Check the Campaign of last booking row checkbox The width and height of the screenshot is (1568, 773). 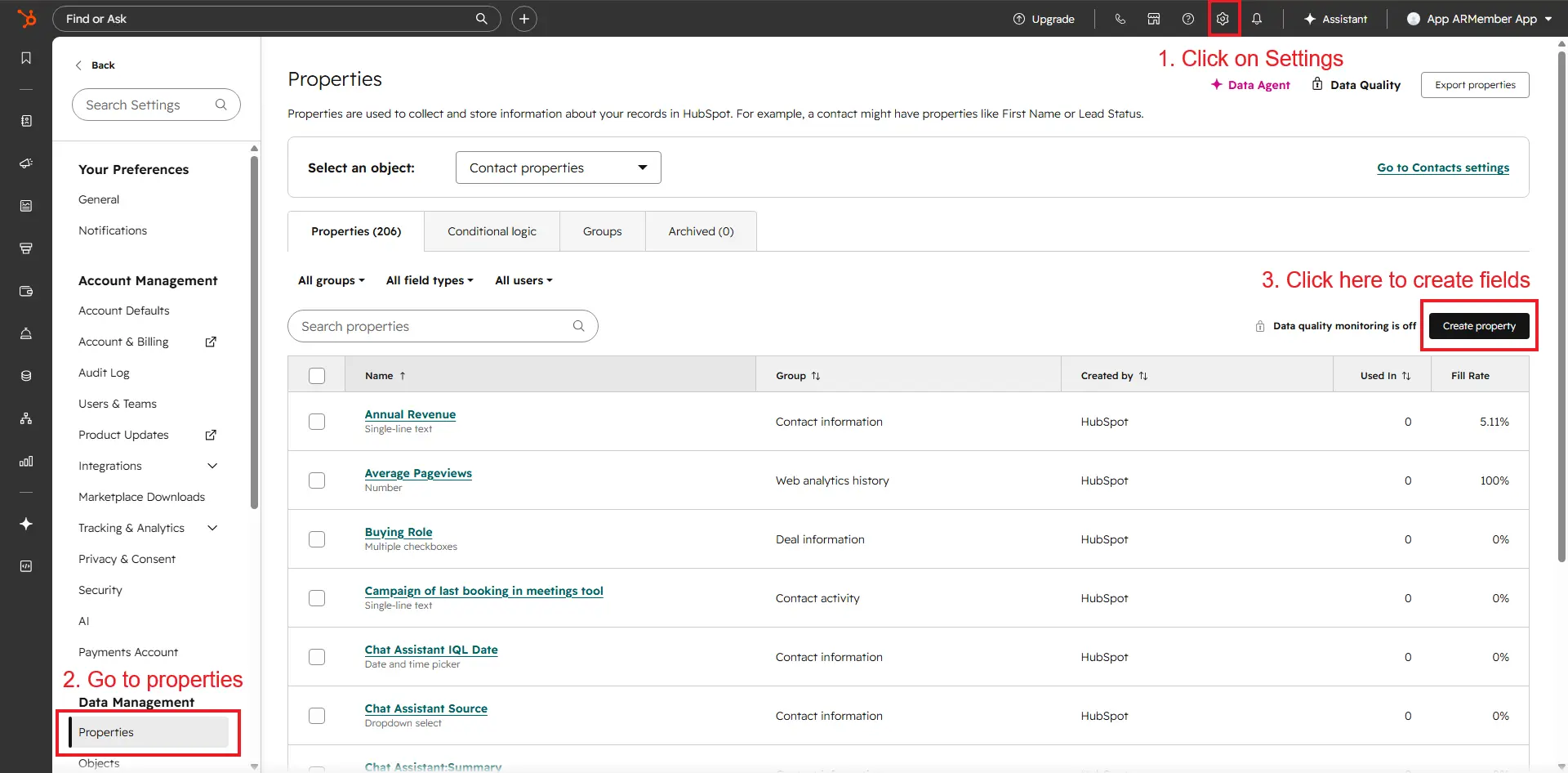317,598
